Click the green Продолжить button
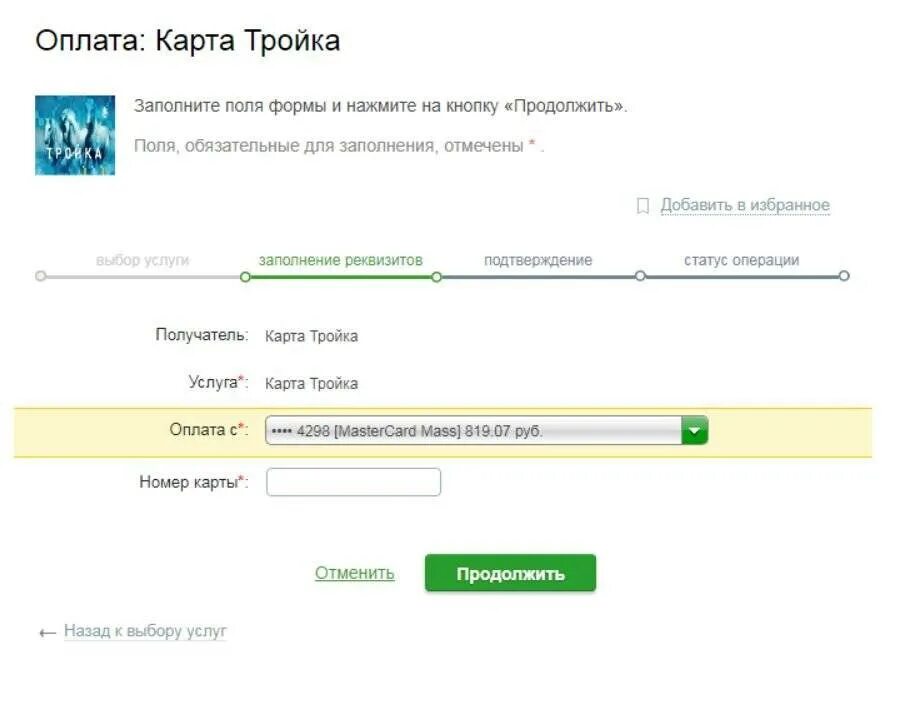Viewport: 907px width, 705px height. [x=510, y=573]
